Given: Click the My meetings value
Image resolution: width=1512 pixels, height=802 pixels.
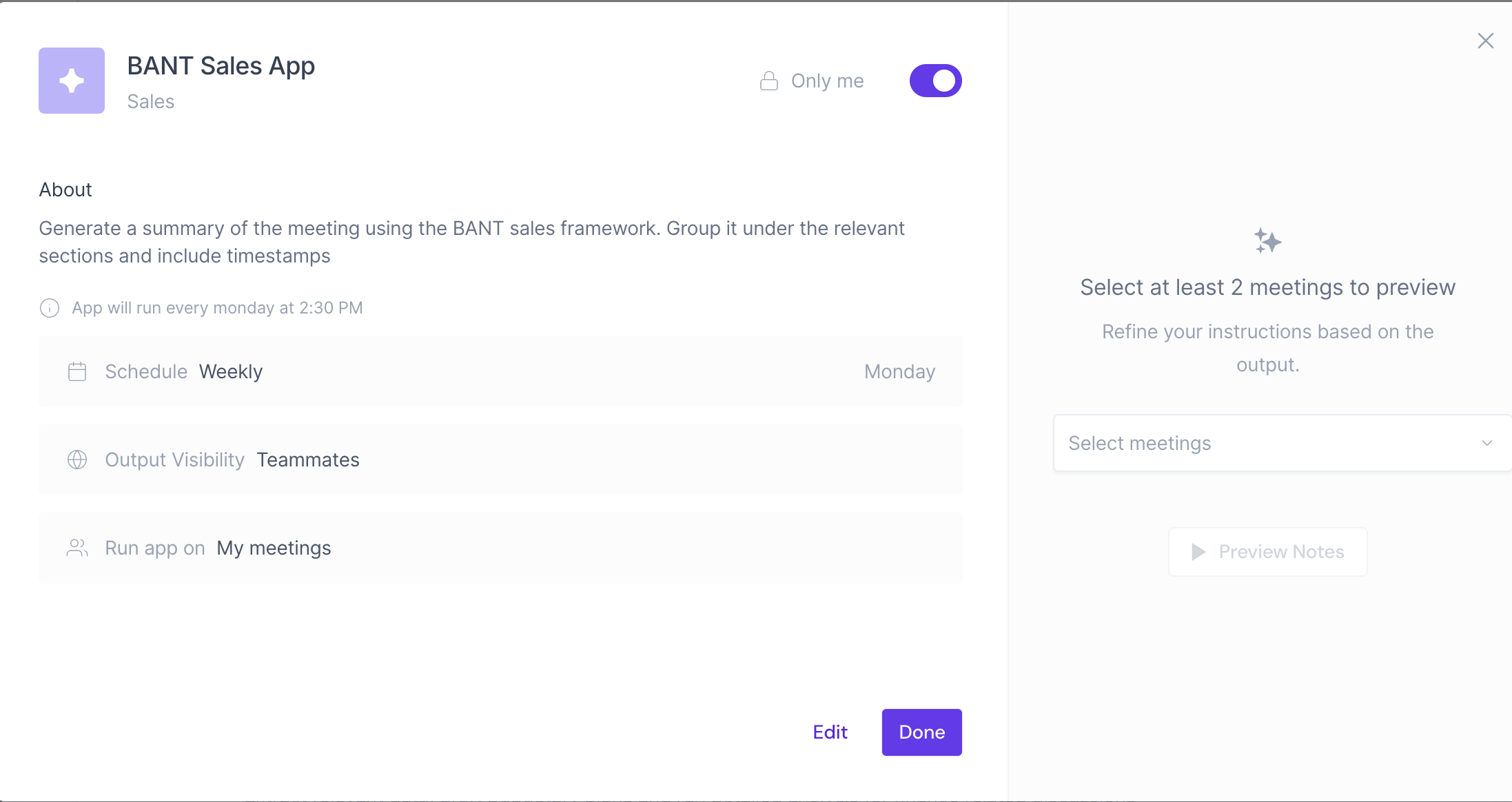Looking at the screenshot, I should [x=274, y=548].
